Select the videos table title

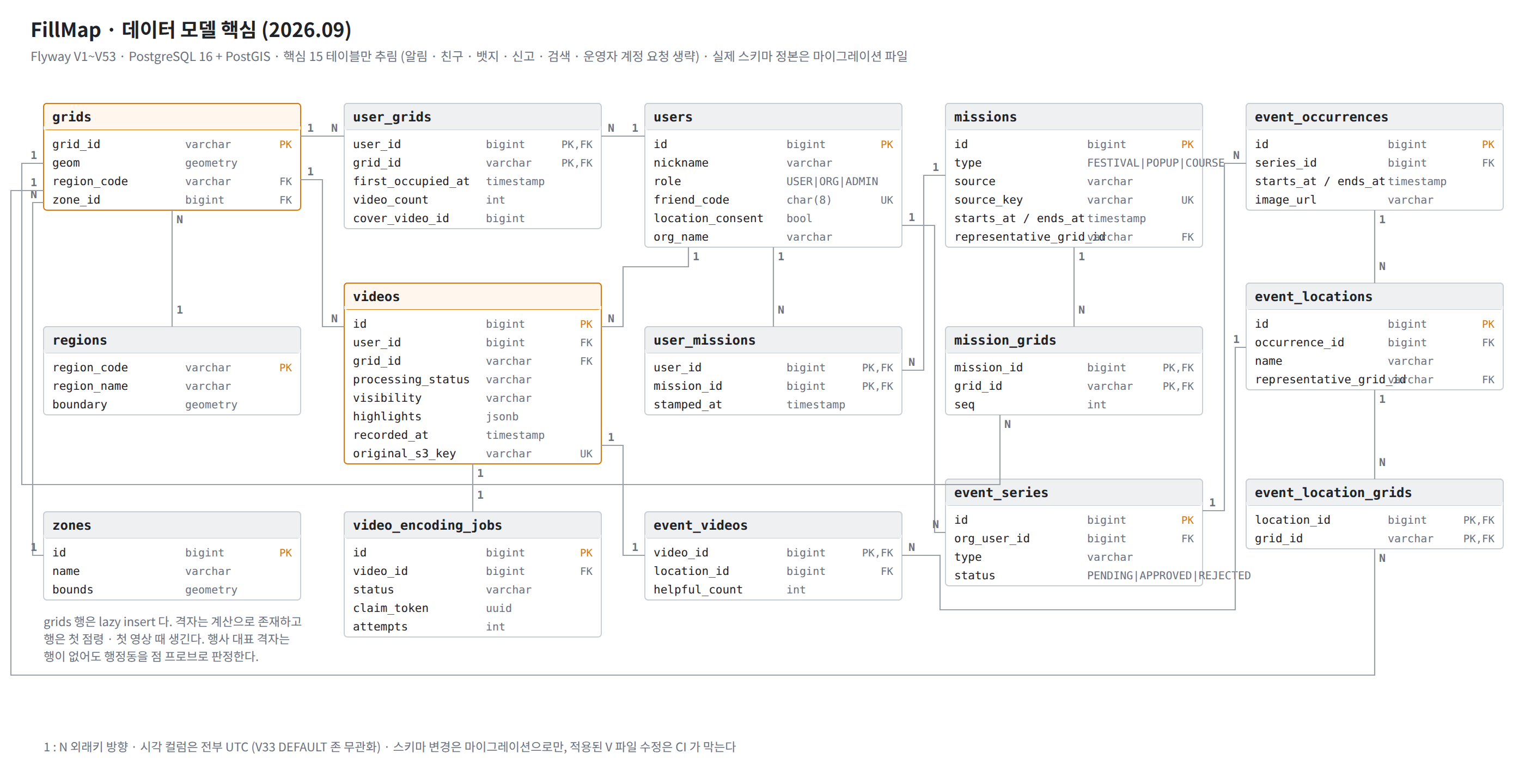(x=376, y=296)
